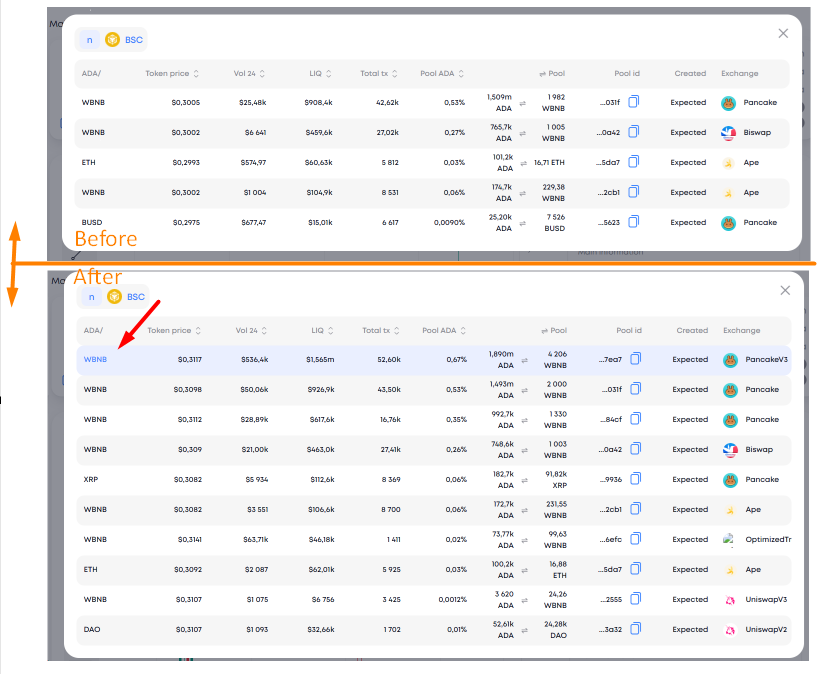Click the UniswapV2 exchange icon
Viewport: 822px width, 674px height.
[730, 630]
